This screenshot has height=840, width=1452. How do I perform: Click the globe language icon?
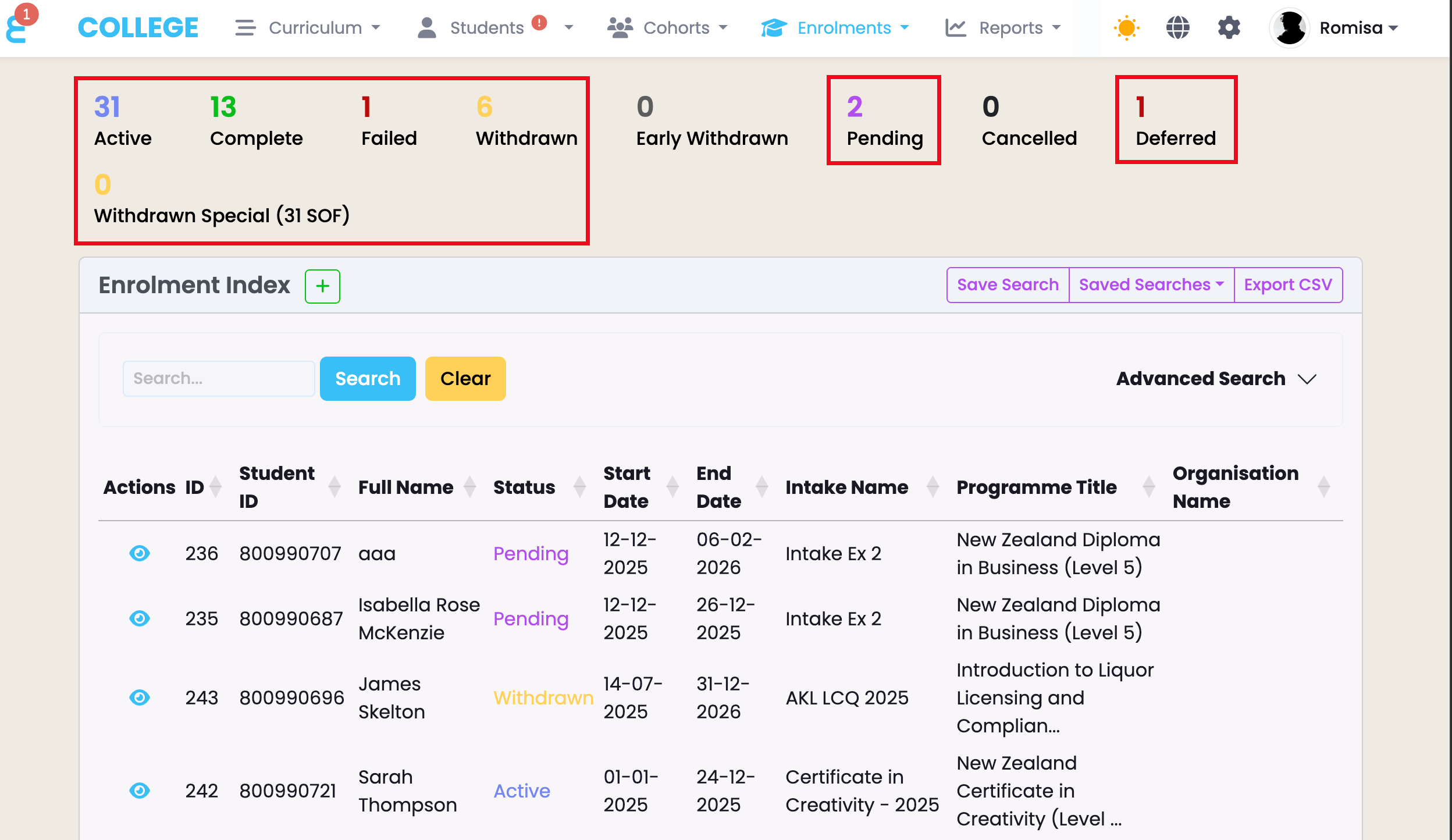(x=1177, y=27)
